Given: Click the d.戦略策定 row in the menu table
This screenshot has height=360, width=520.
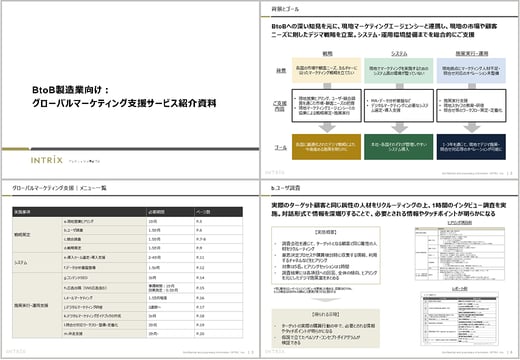Looking at the screenshot, I should coord(152,248).
